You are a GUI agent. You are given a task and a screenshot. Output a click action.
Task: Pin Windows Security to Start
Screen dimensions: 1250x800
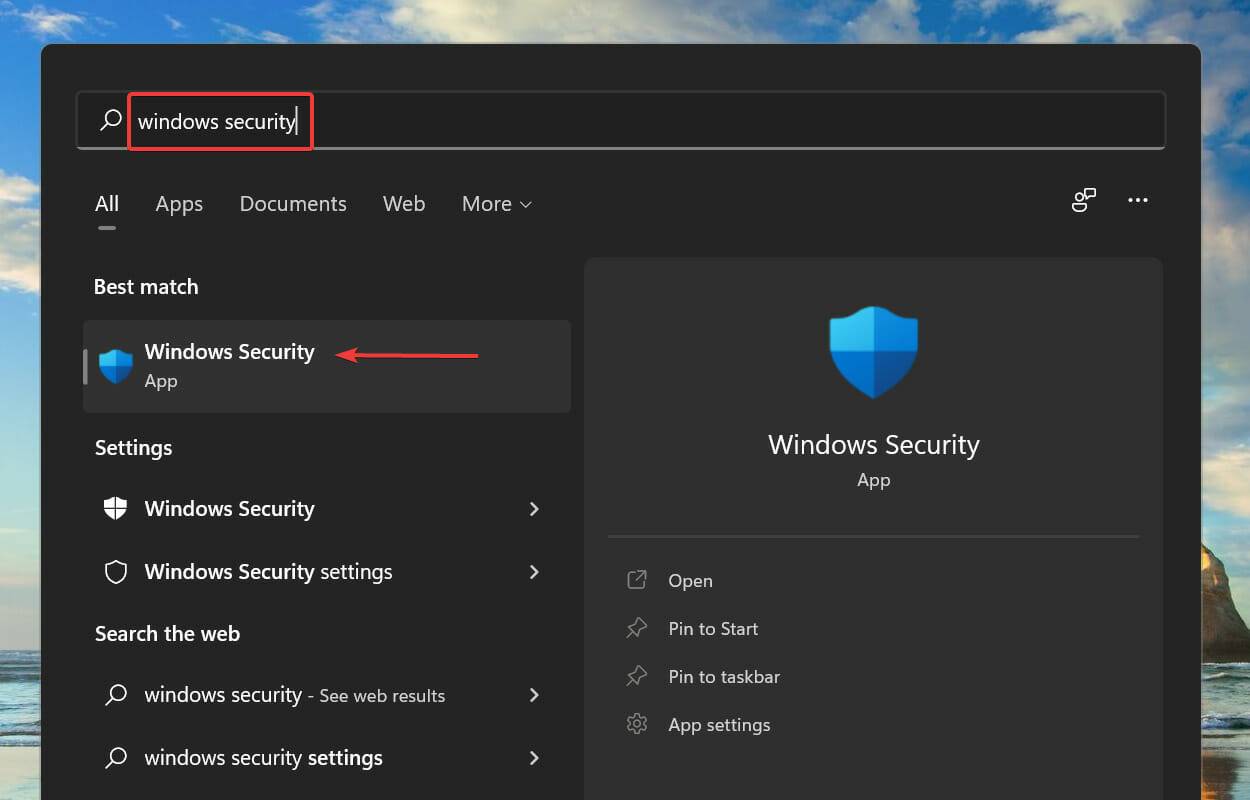point(712,628)
